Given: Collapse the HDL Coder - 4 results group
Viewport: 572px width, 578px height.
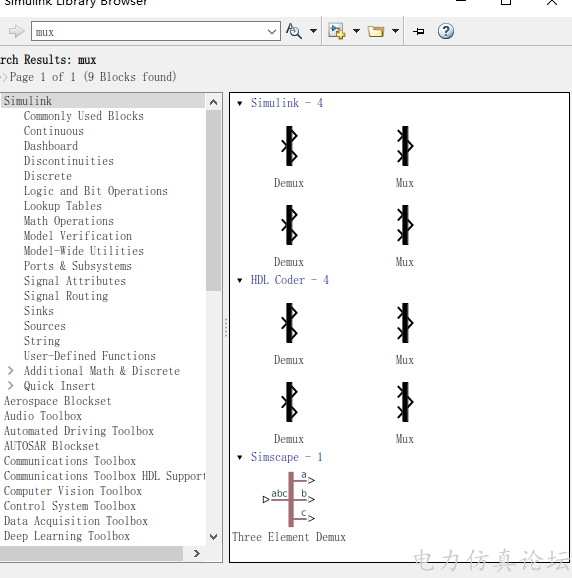Looking at the screenshot, I should click(240, 281).
